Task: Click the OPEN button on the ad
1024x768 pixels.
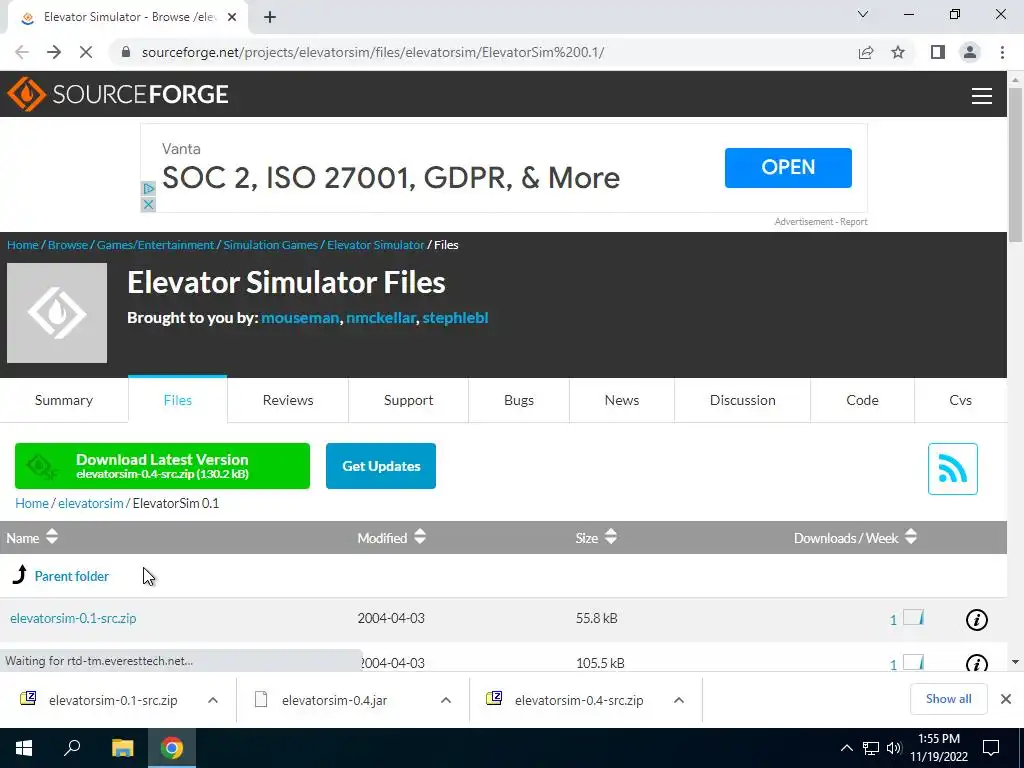Action: point(788,167)
